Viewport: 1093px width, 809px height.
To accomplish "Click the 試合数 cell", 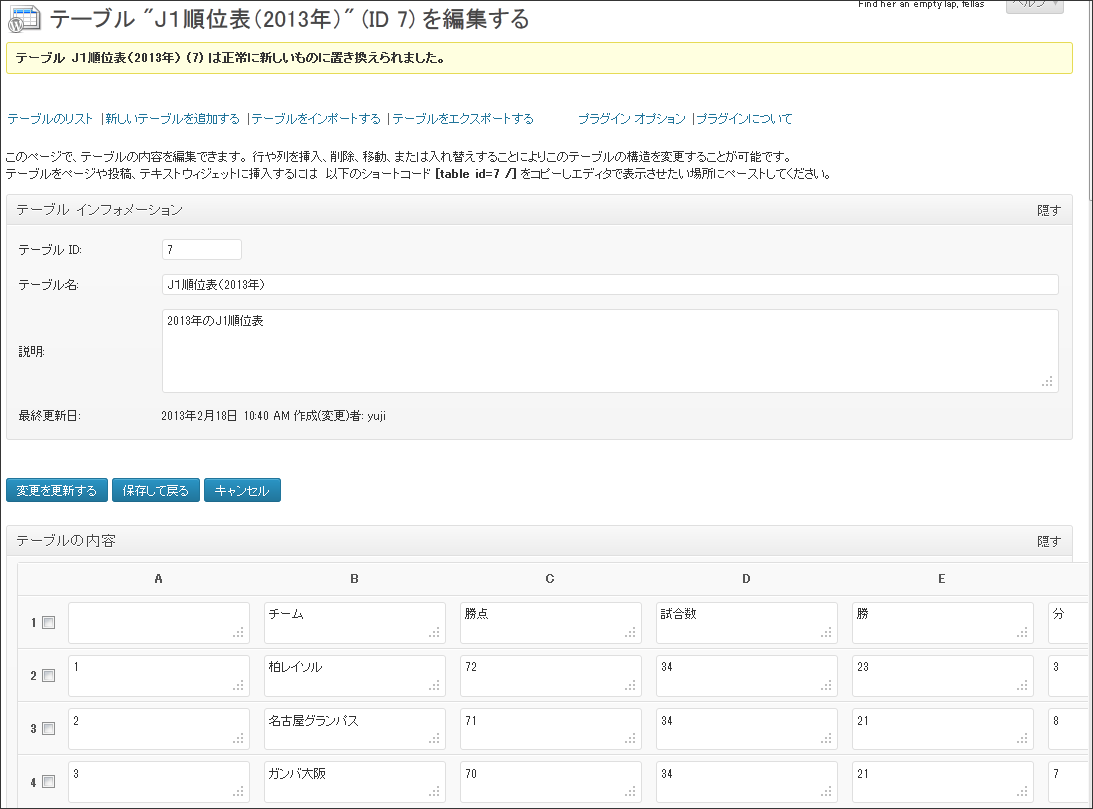I will 747,623.
